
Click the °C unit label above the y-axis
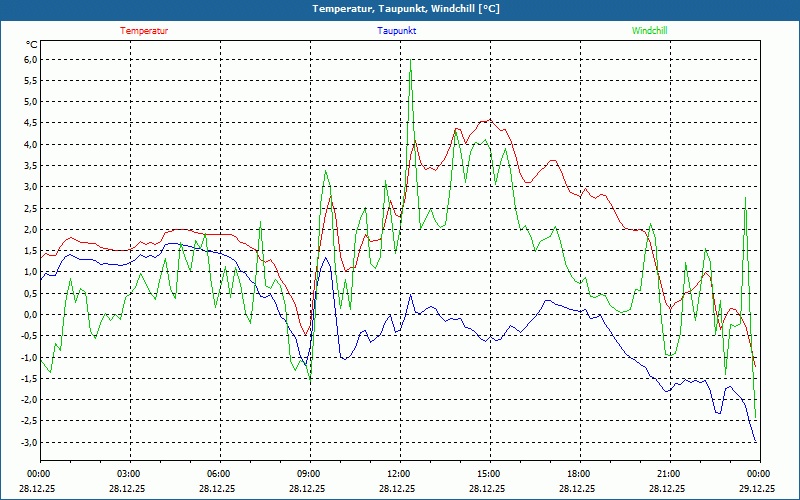pyautogui.click(x=31, y=45)
